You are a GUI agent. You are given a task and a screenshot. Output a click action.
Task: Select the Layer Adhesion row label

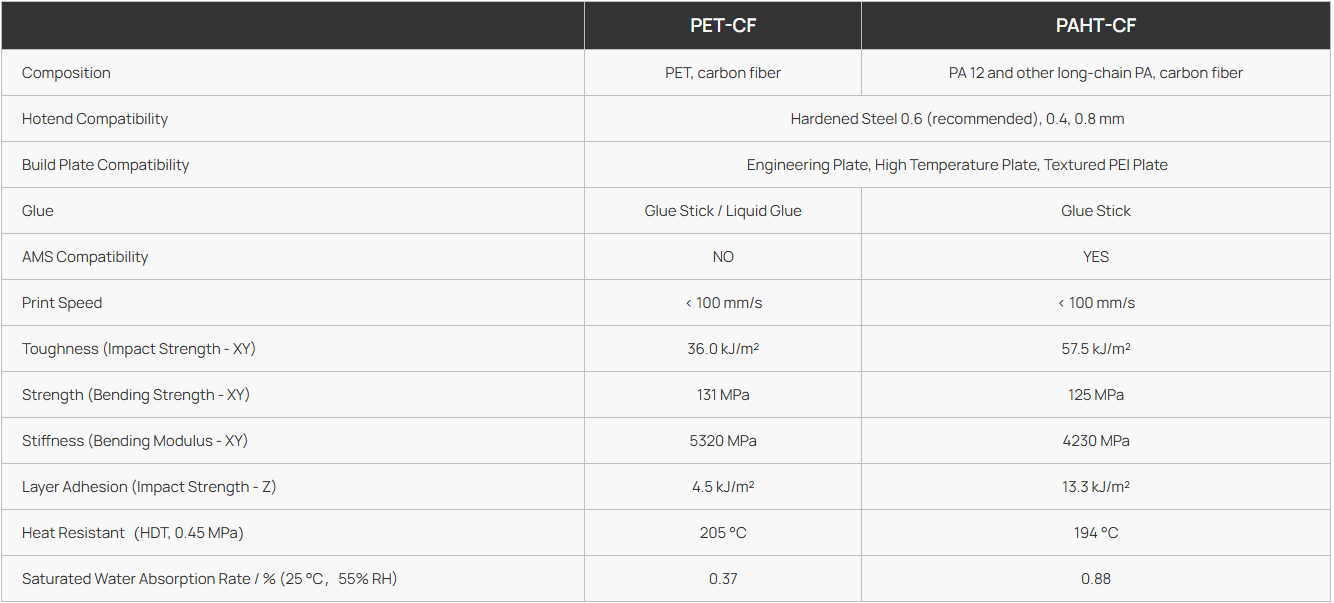(149, 487)
